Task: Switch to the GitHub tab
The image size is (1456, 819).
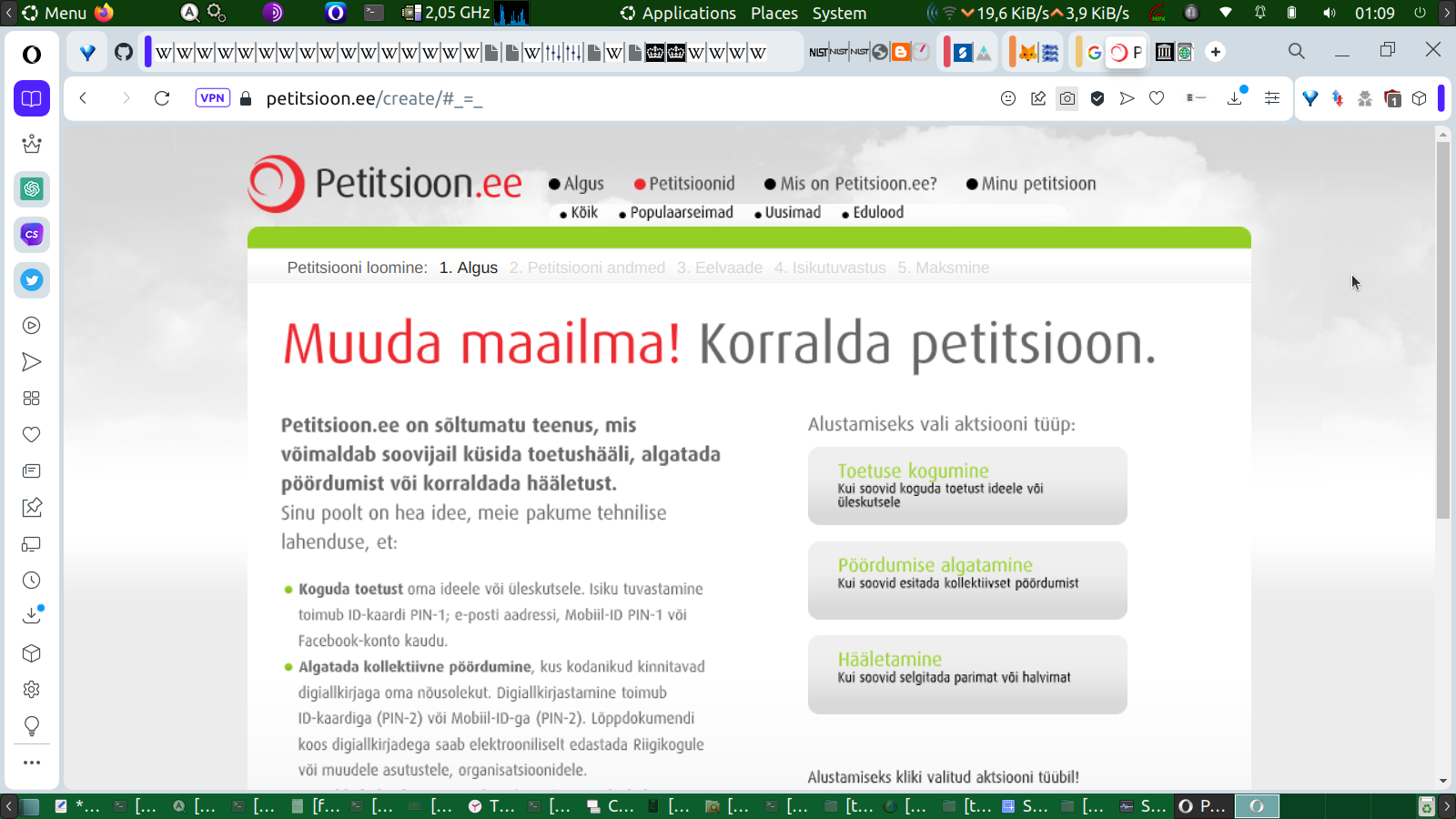Action: point(124,52)
